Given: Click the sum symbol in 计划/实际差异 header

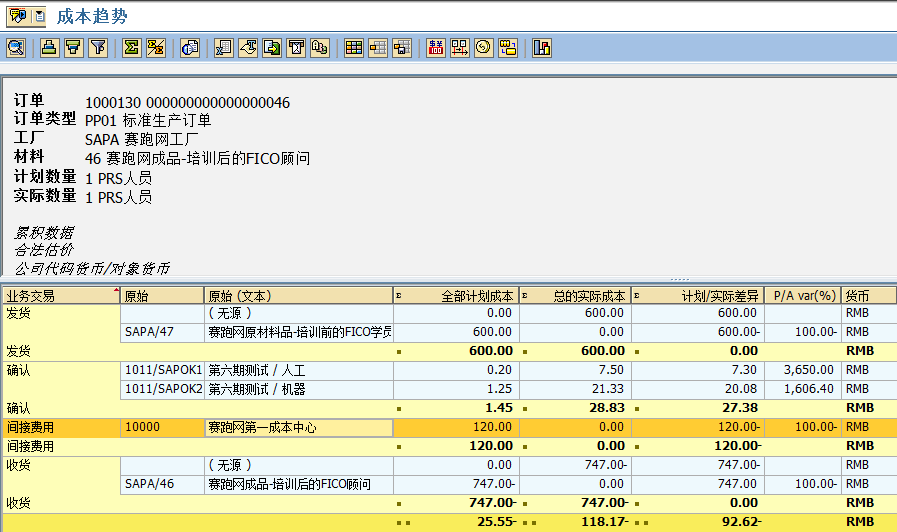Looking at the screenshot, I should 637,296.
